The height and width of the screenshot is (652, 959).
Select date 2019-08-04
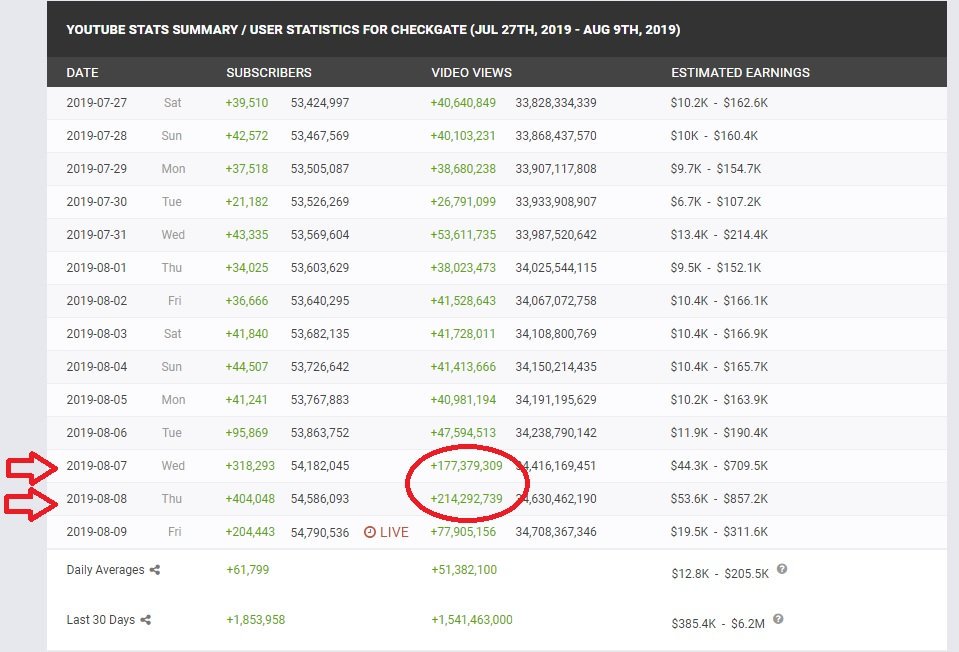click(97, 367)
